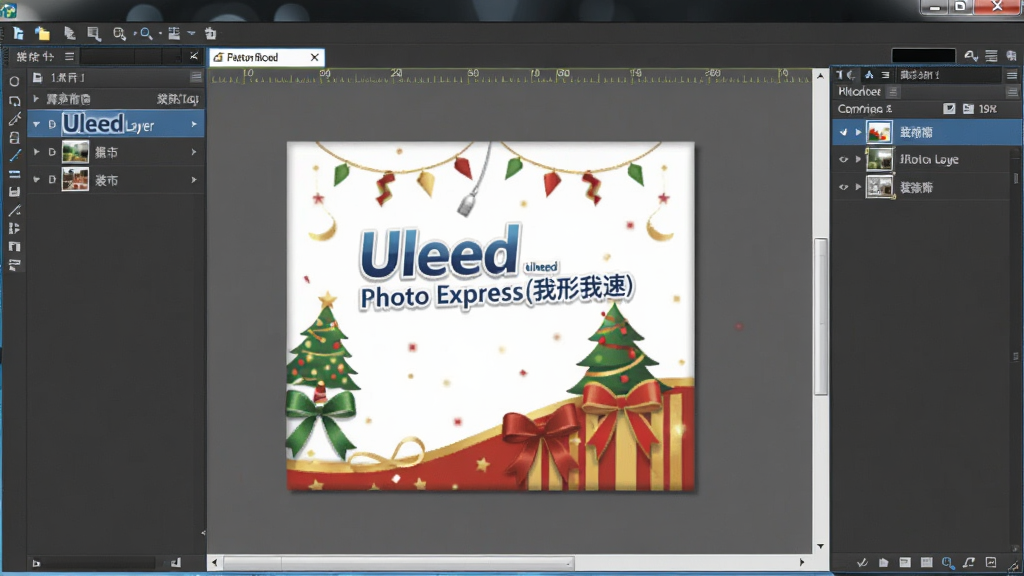Click the horizontal scroll right arrow
1024x576 pixels.
click(x=802, y=562)
